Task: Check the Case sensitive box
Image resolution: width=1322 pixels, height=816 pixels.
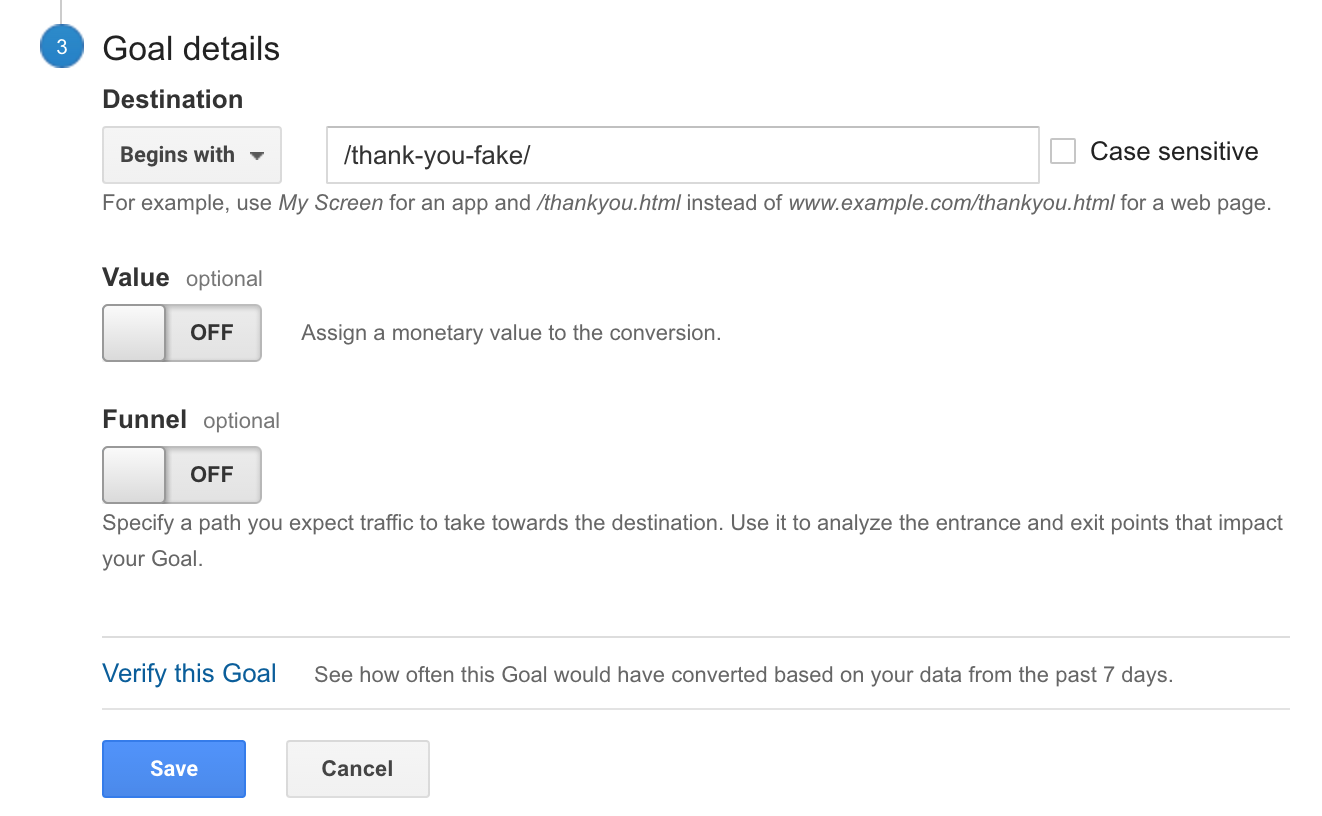Action: [1062, 150]
